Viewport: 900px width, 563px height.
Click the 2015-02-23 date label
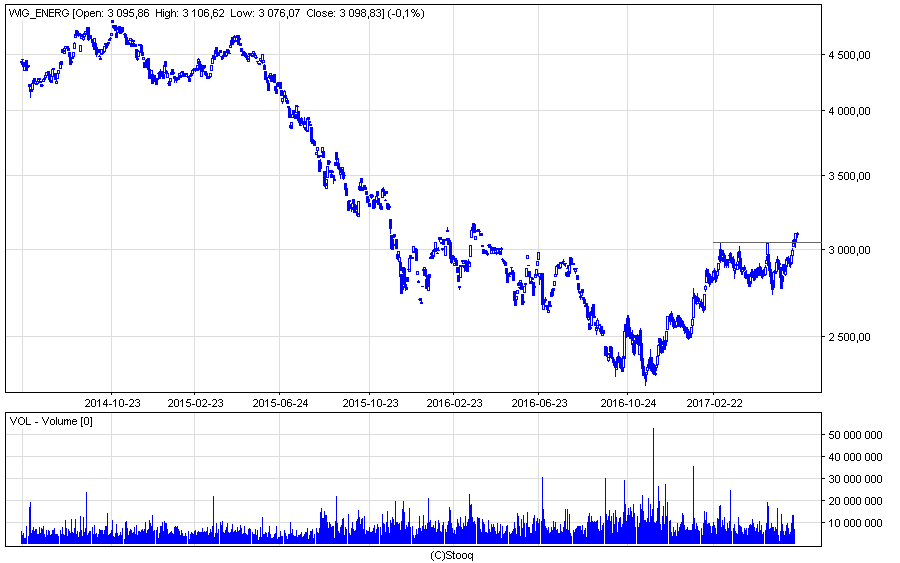tap(195, 403)
